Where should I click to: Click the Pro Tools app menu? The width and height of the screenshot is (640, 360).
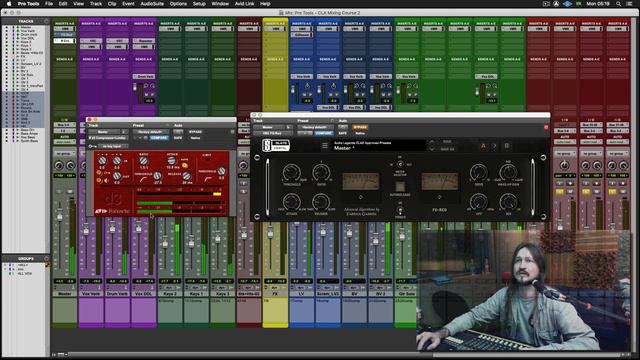pos(28,4)
